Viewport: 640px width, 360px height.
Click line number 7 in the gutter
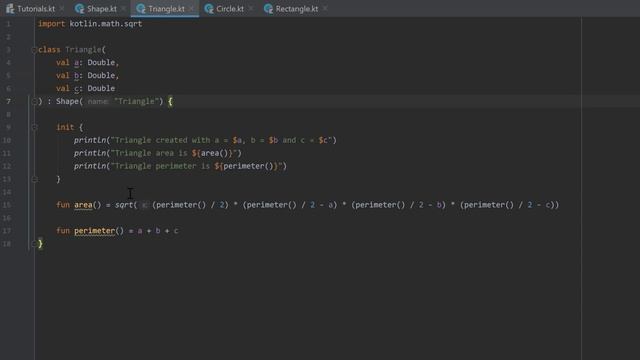click(8, 101)
